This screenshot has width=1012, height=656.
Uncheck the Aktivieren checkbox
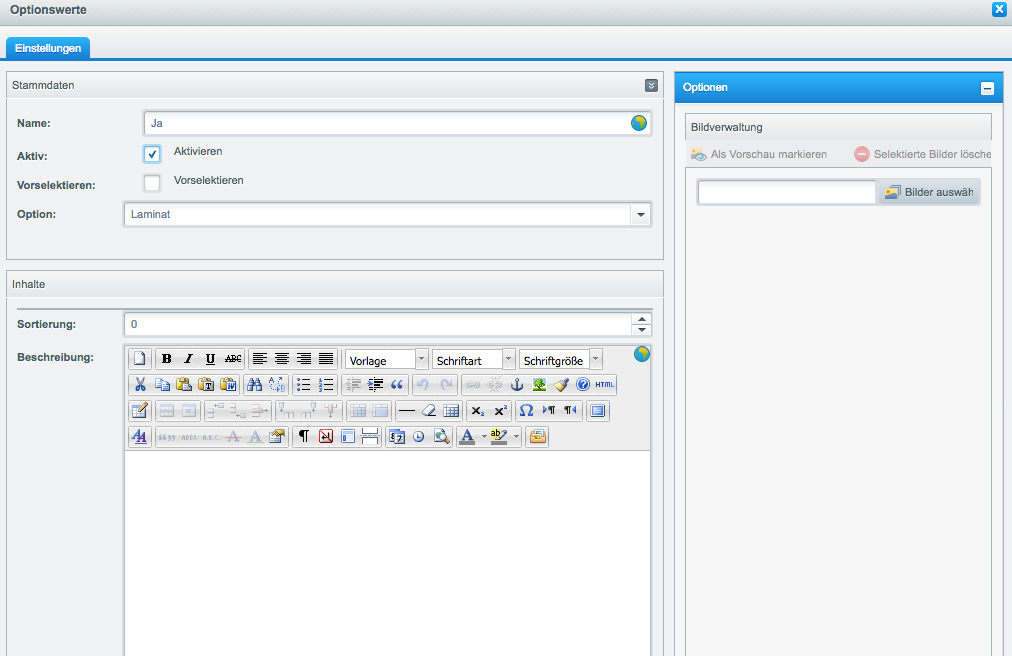[152, 154]
